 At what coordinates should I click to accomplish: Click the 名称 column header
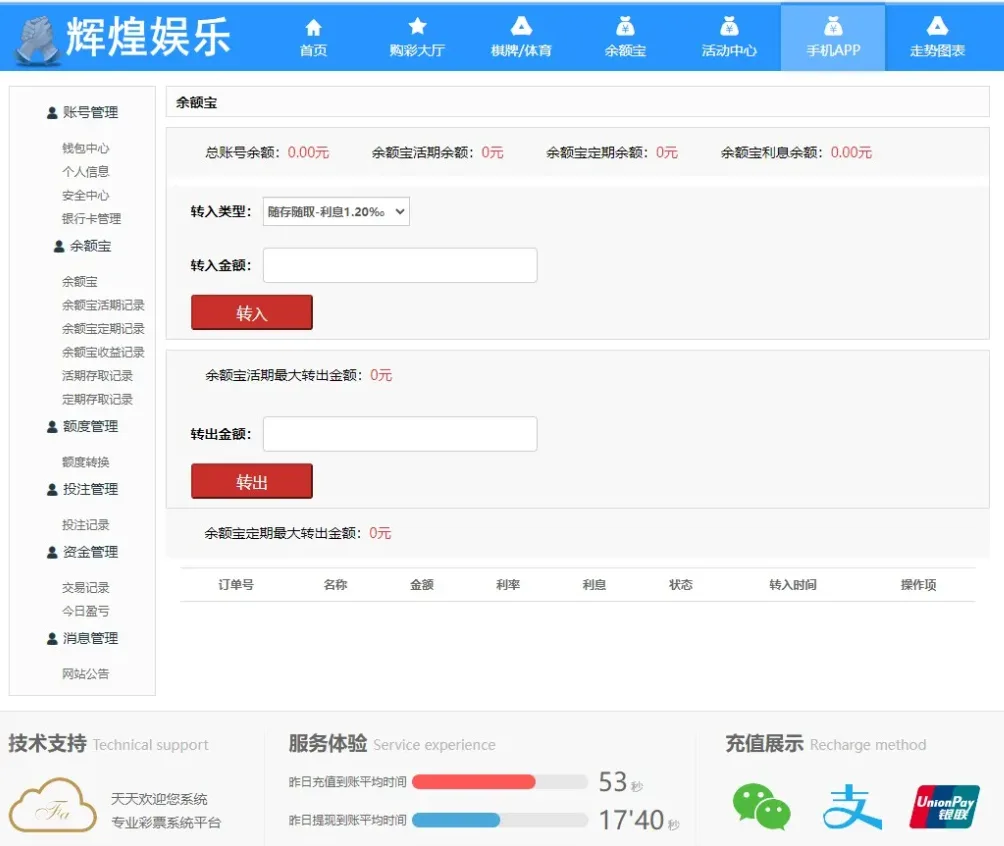[x=336, y=585]
